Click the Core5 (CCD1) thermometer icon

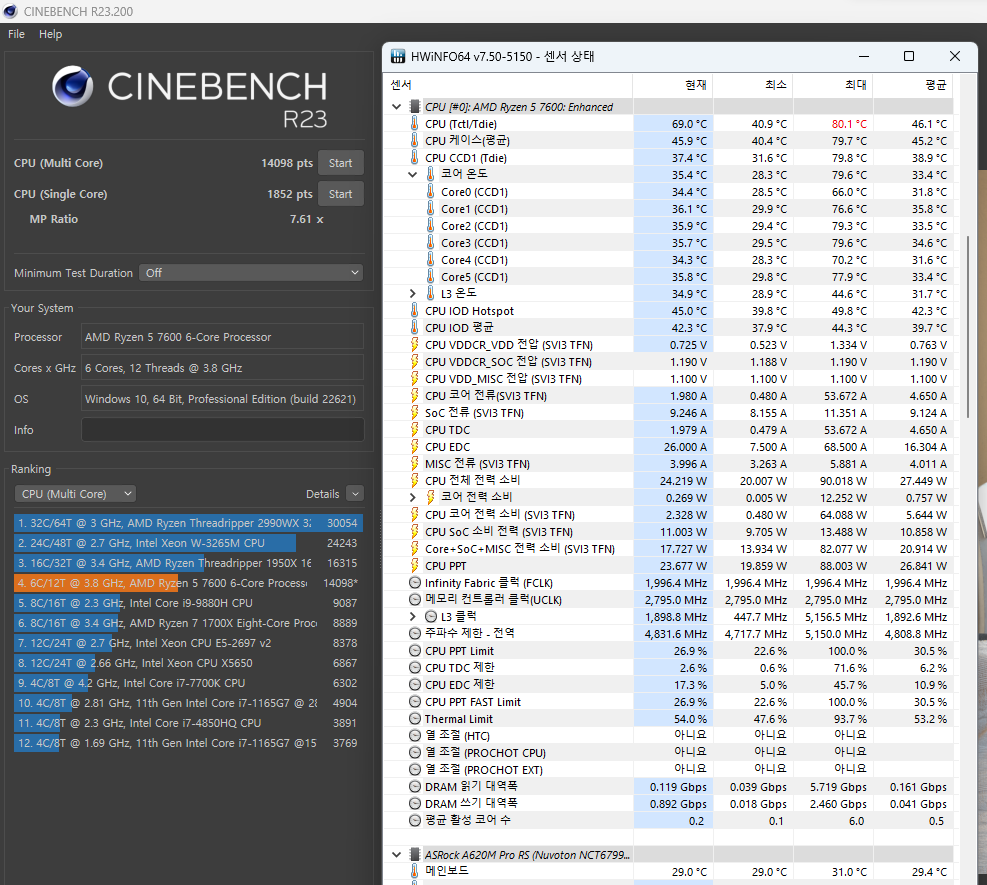click(431, 276)
